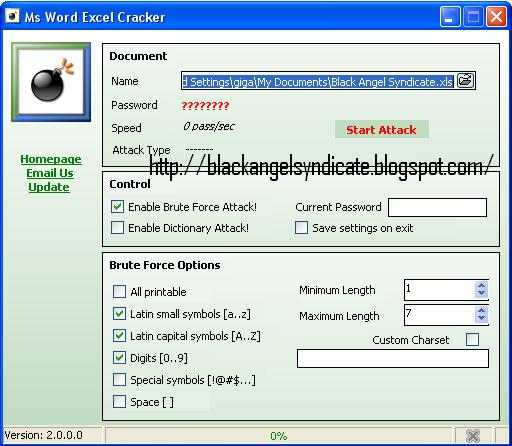Click Version: 2.0.0.0 in status bar
512x446 pixels.
click(x=43, y=435)
